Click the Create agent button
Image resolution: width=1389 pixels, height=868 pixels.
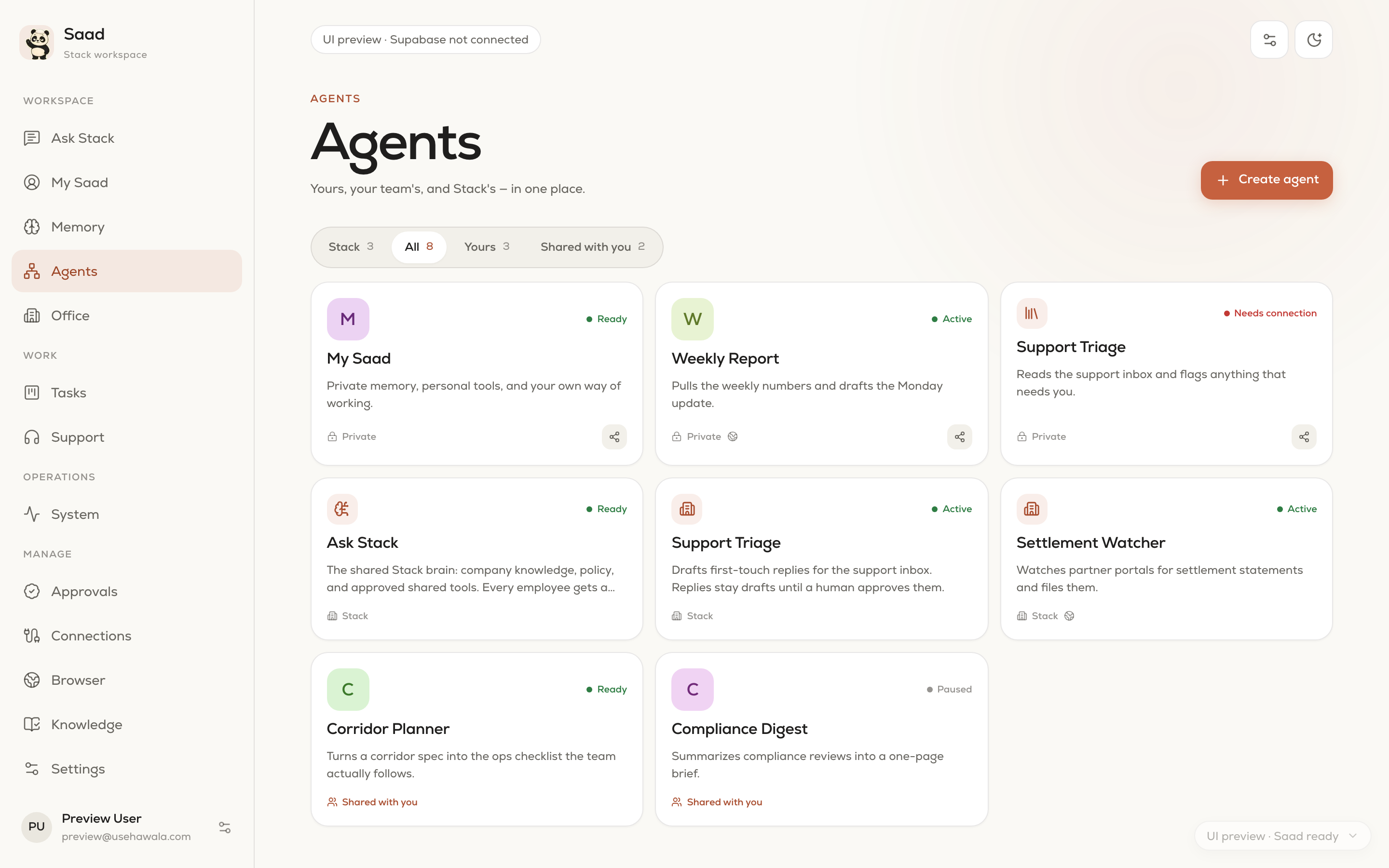coord(1267,180)
